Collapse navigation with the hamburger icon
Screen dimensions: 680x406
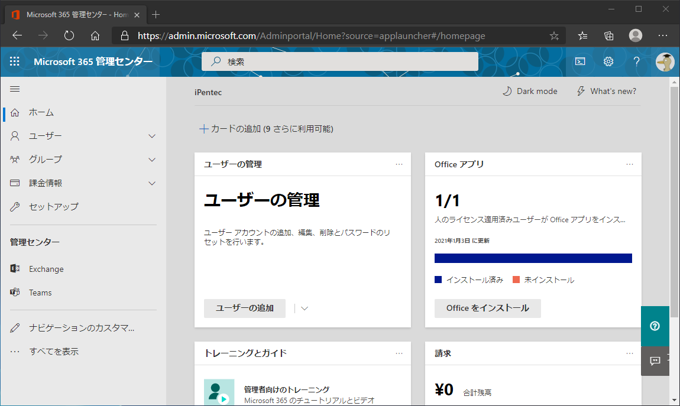[14, 89]
